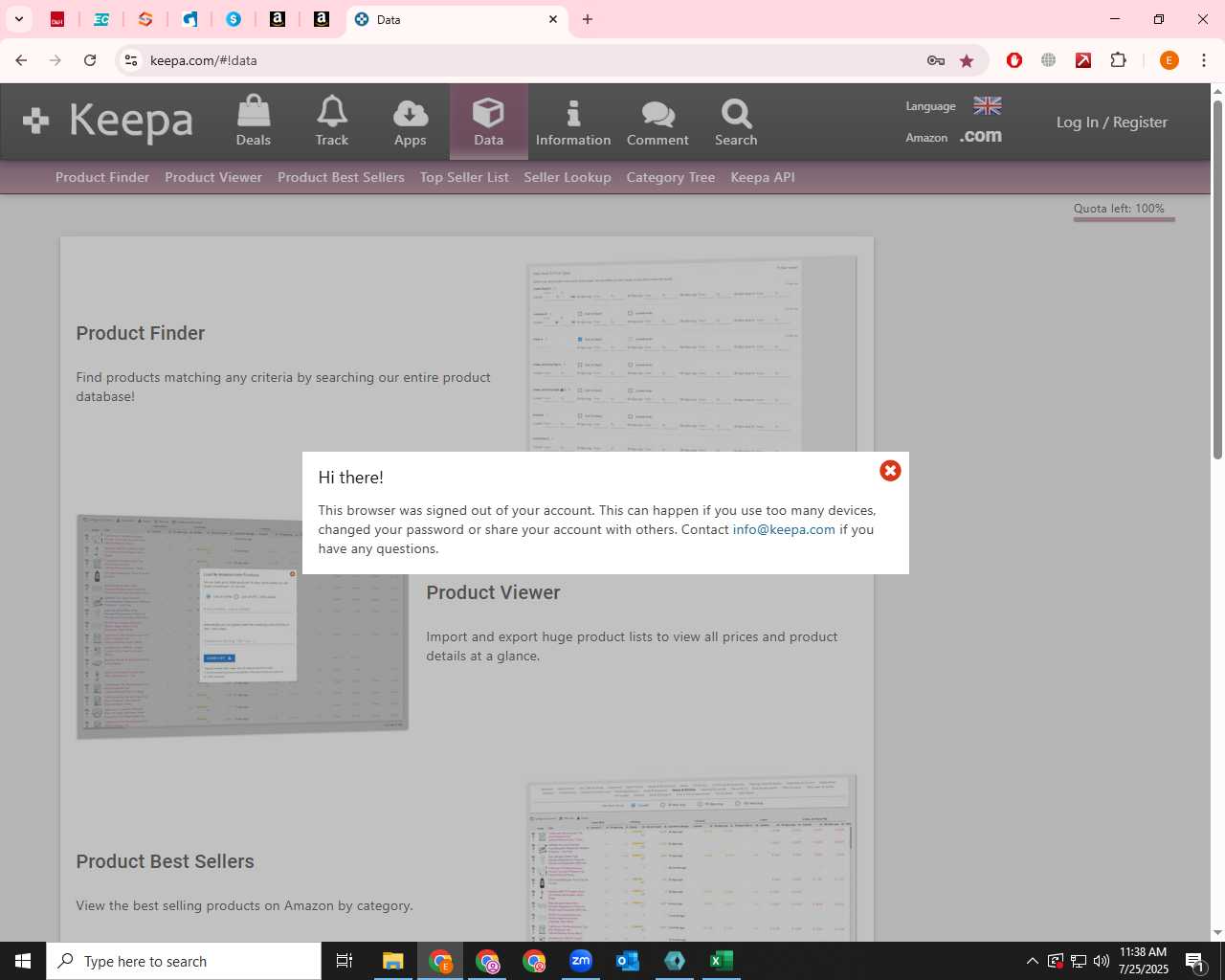Show hidden system tray icons

tap(1032, 961)
